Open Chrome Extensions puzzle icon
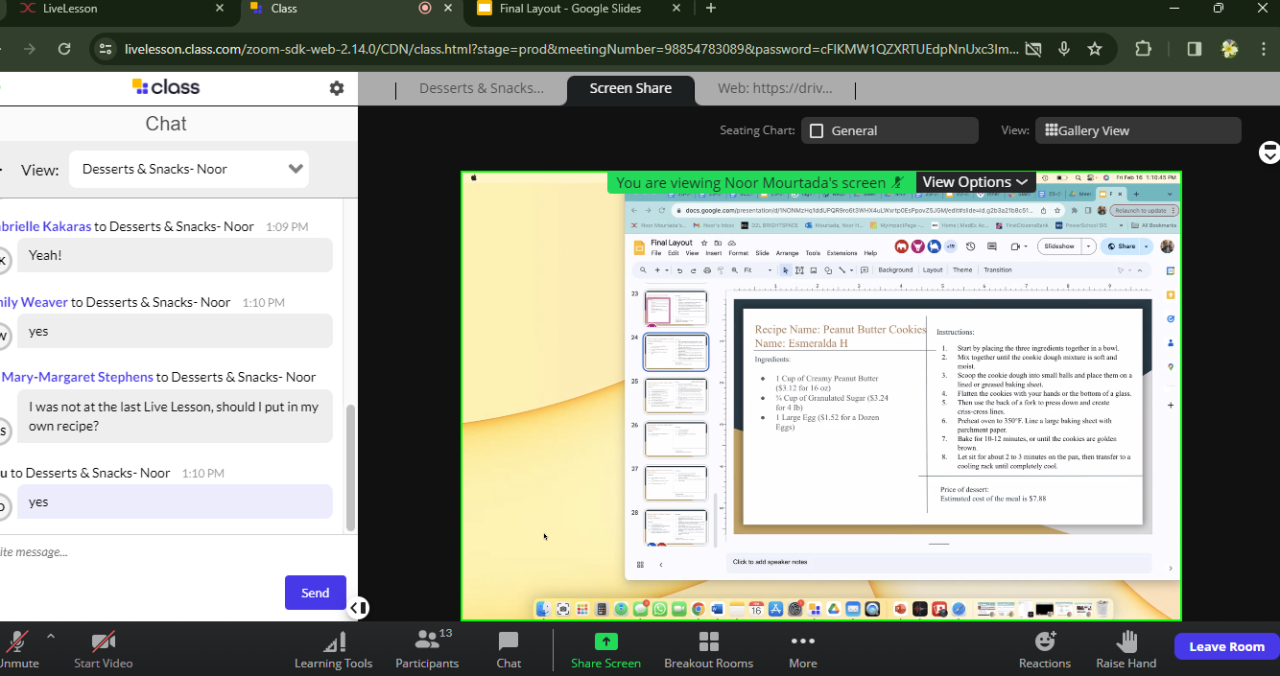1280x676 pixels. click(1143, 49)
